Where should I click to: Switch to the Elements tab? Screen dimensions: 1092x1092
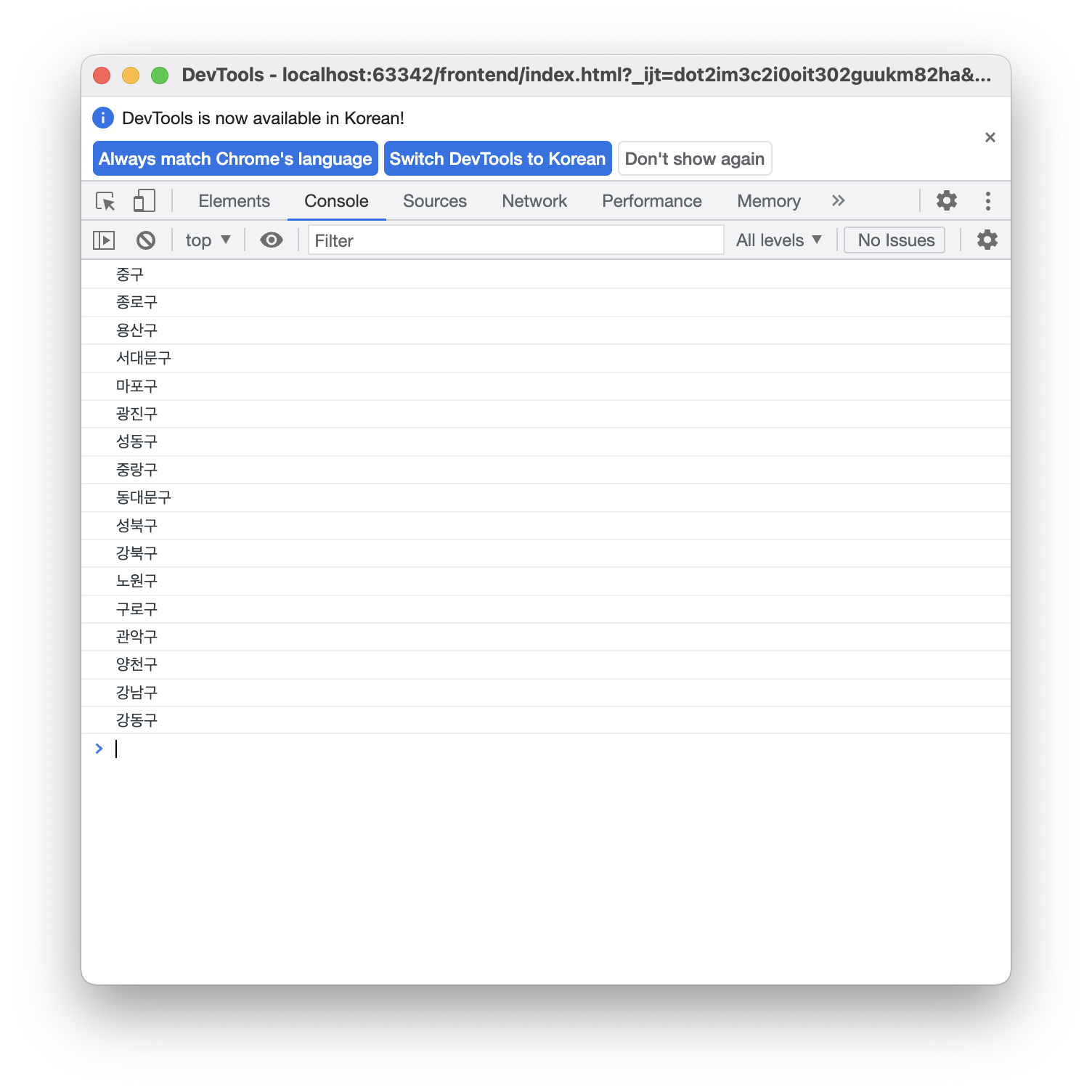(x=234, y=201)
